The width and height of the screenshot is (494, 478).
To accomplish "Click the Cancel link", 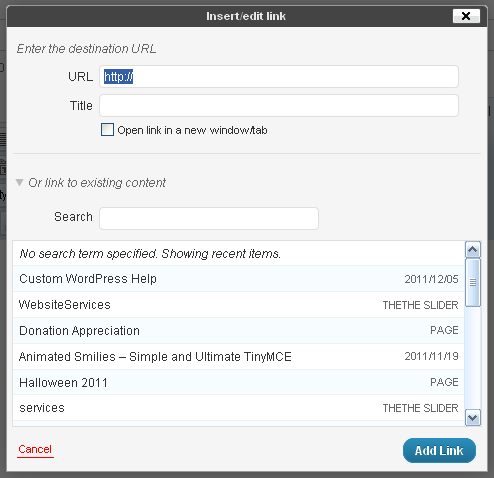I will [x=35, y=449].
